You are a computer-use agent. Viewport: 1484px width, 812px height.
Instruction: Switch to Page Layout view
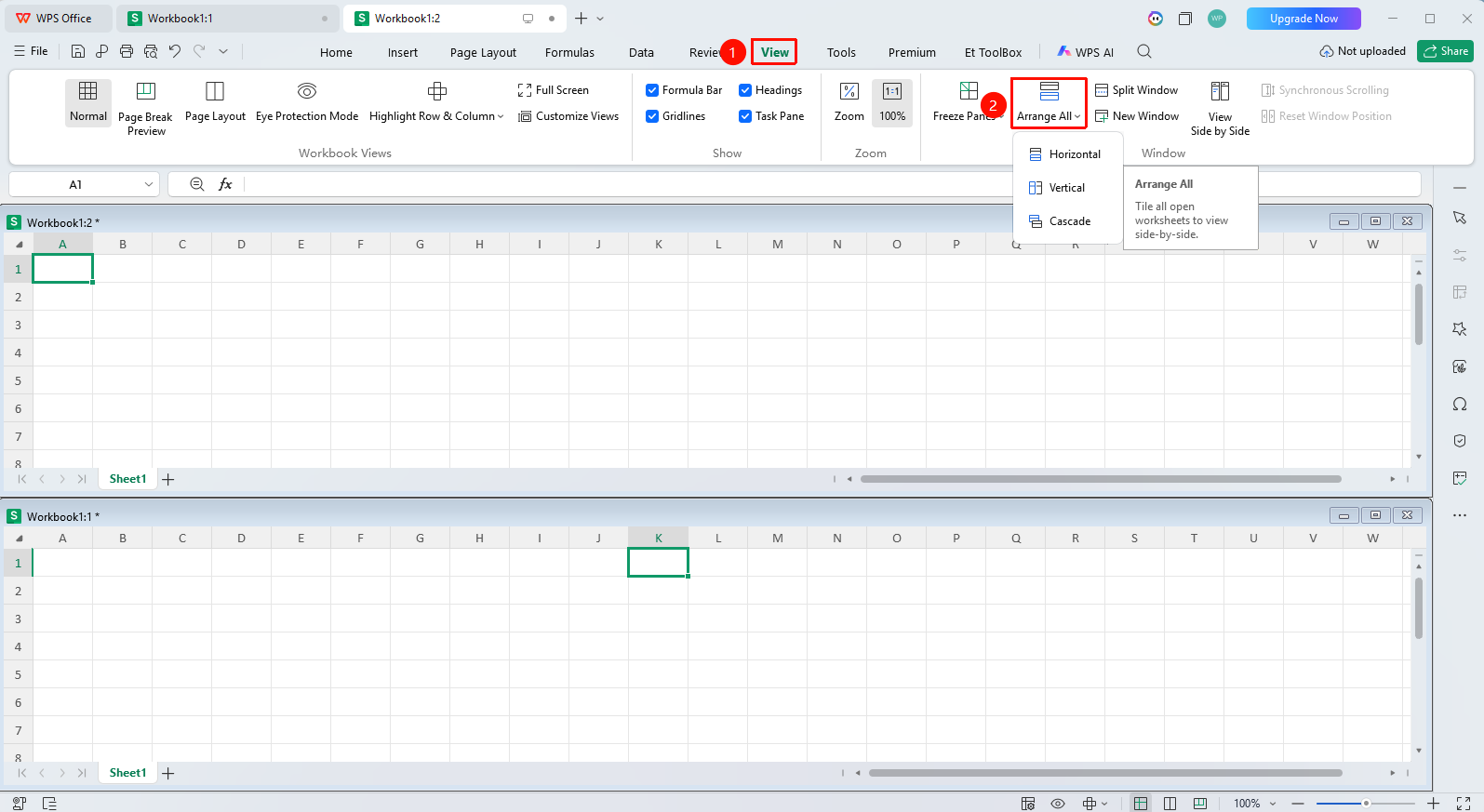click(x=215, y=102)
